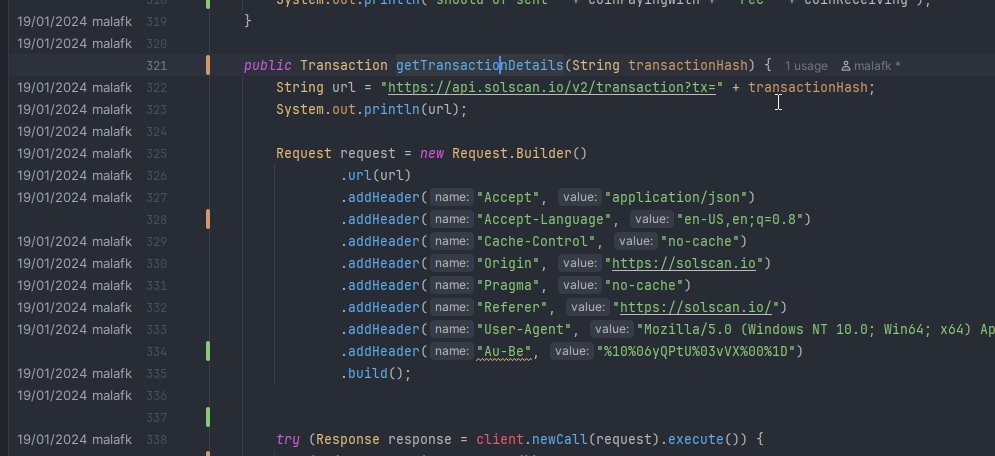
Task: Click the client field in the try statement
Action: coord(499,440)
